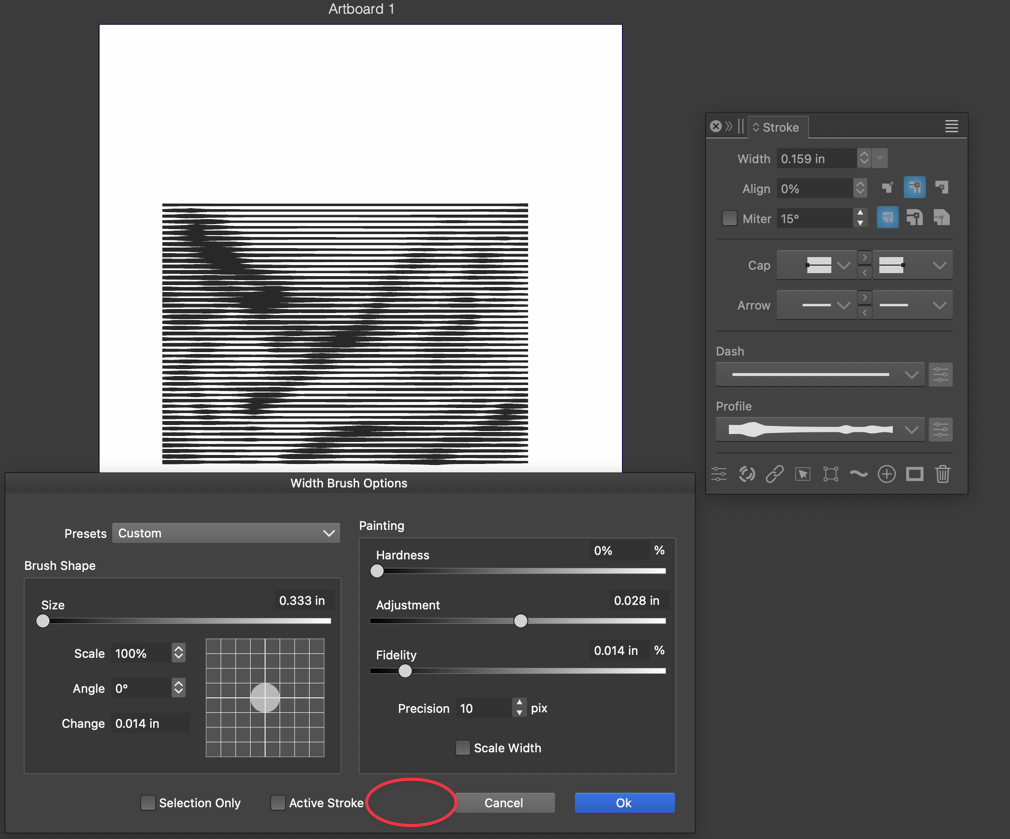Enable the Active Stroke checkbox

tap(278, 803)
